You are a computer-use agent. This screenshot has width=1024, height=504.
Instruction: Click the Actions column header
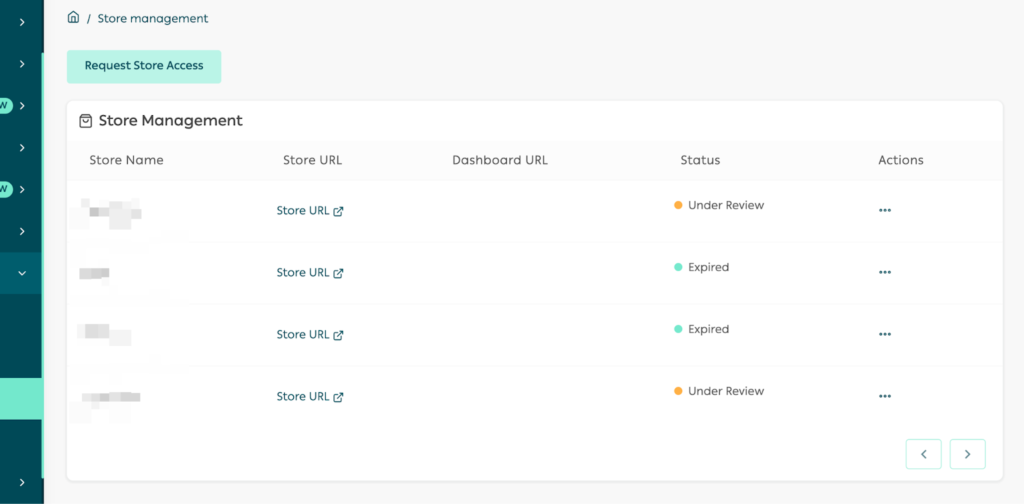[901, 161]
